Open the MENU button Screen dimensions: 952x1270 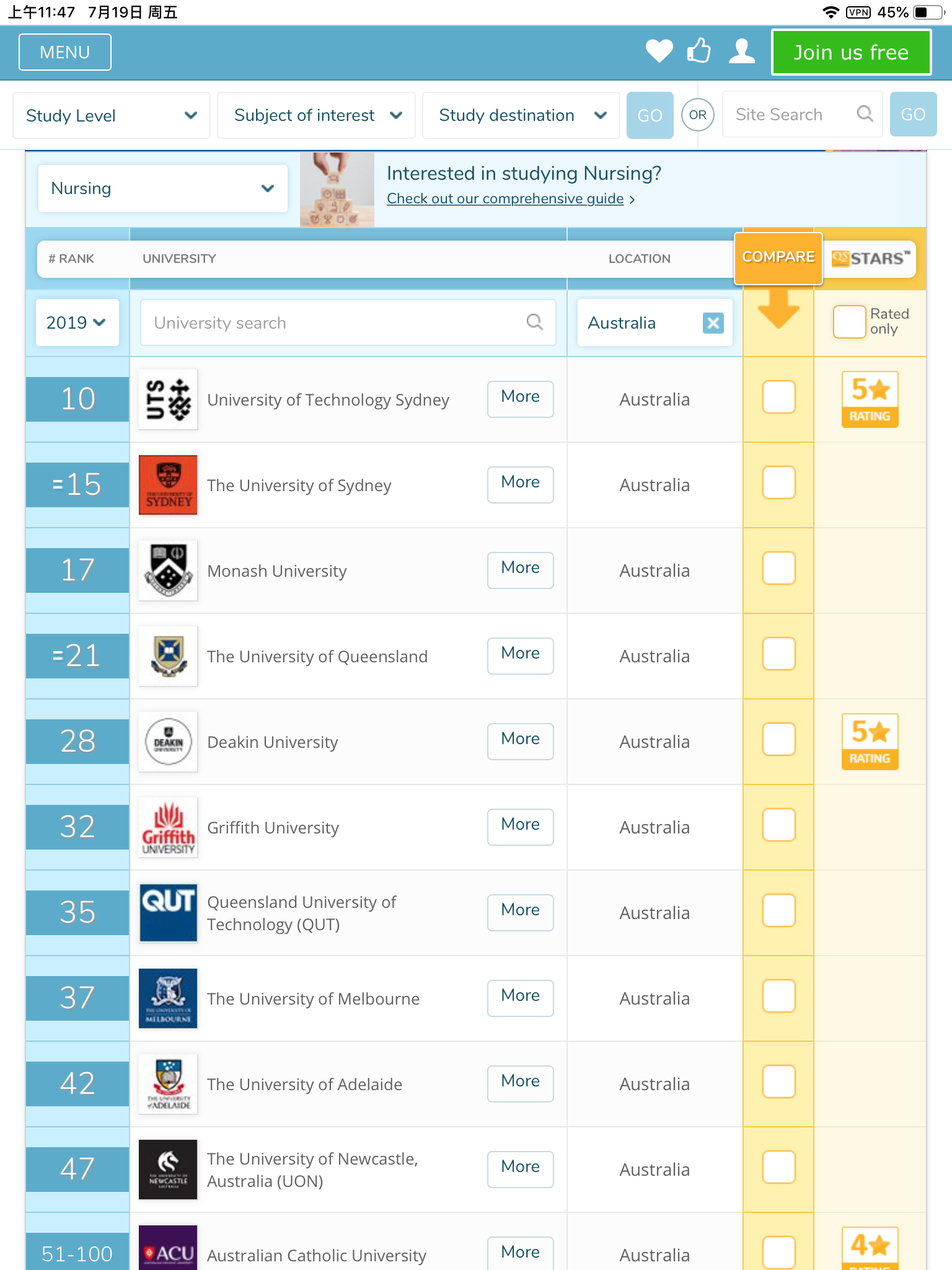(x=65, y=52)
